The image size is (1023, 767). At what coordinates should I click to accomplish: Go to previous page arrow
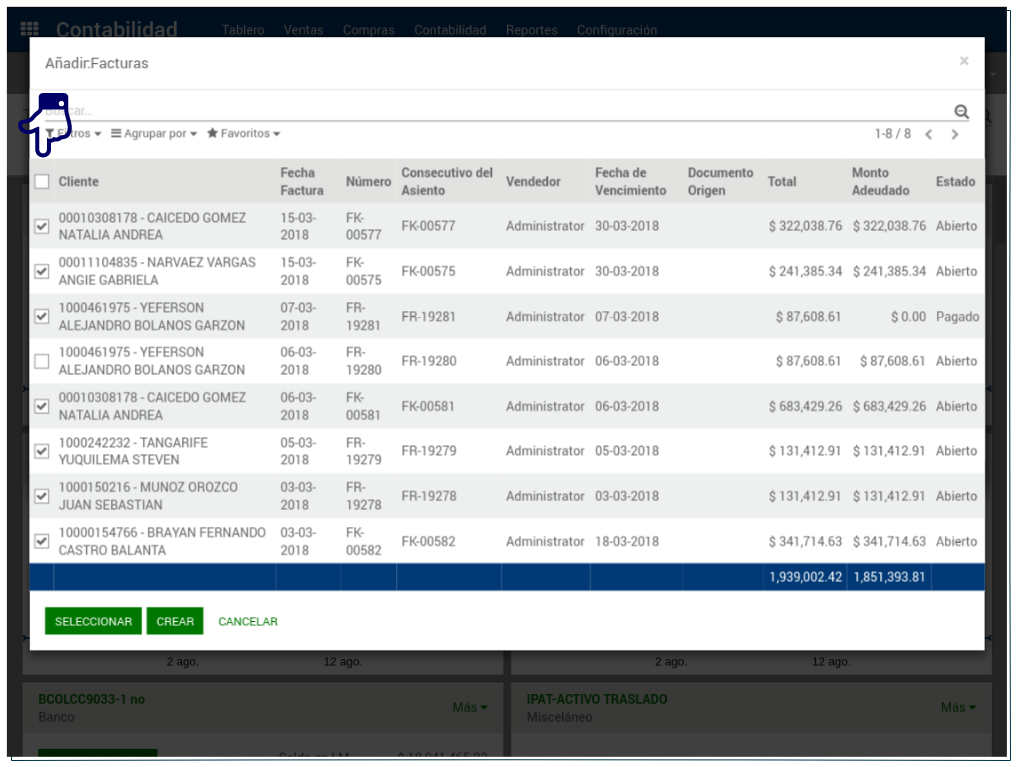929,134
